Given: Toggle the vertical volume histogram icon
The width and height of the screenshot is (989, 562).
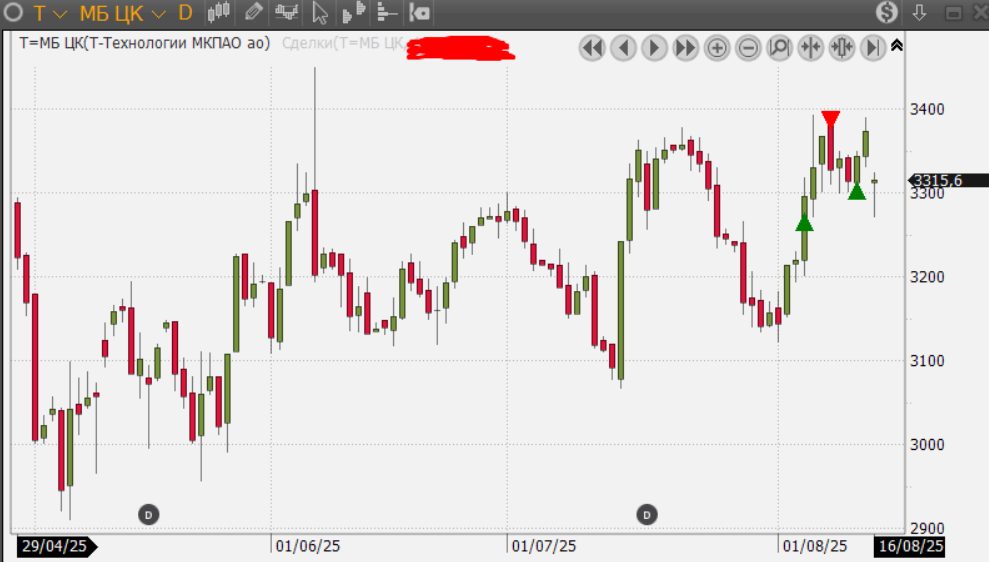Looking at the screenshot, I should [353, 13].
